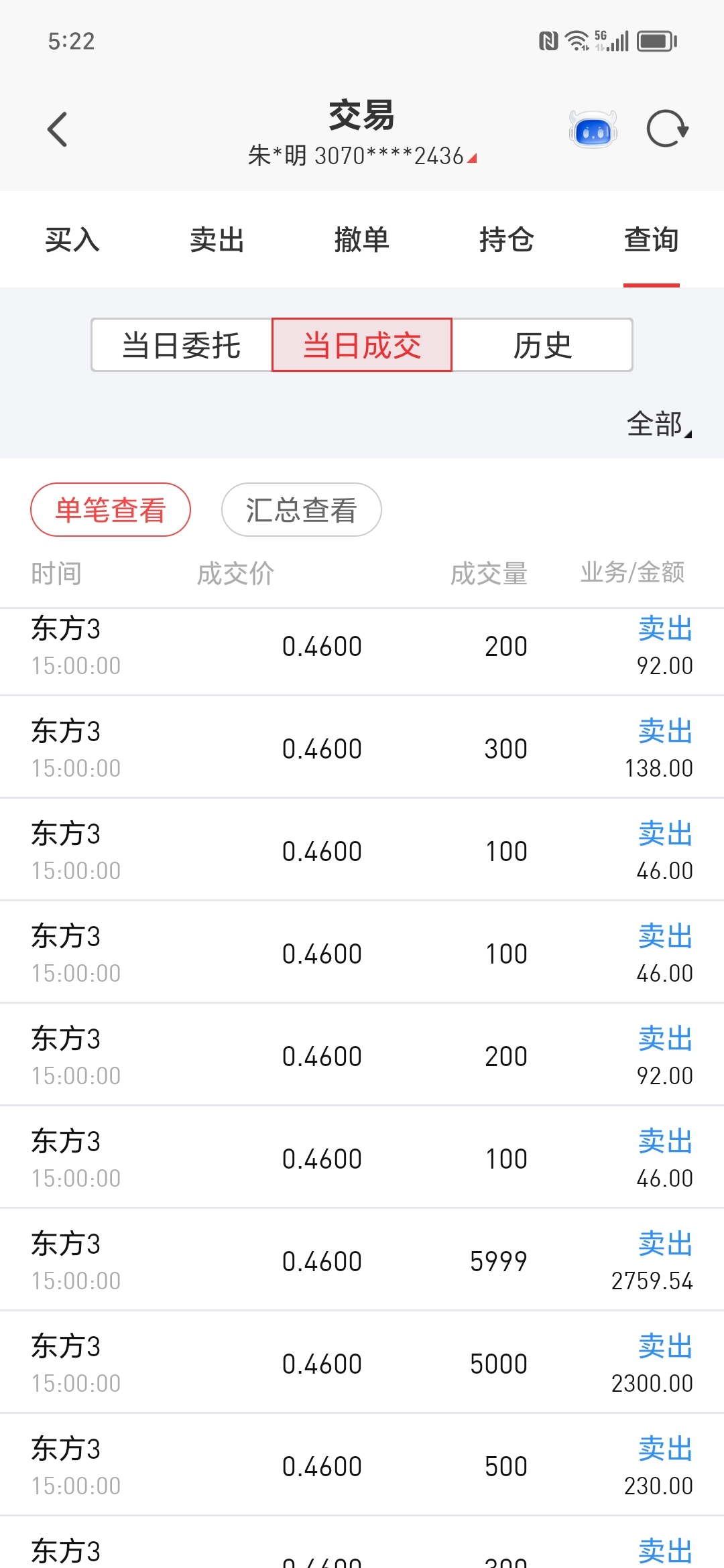Open the 撤单 tab

click(x=362, y=240)
